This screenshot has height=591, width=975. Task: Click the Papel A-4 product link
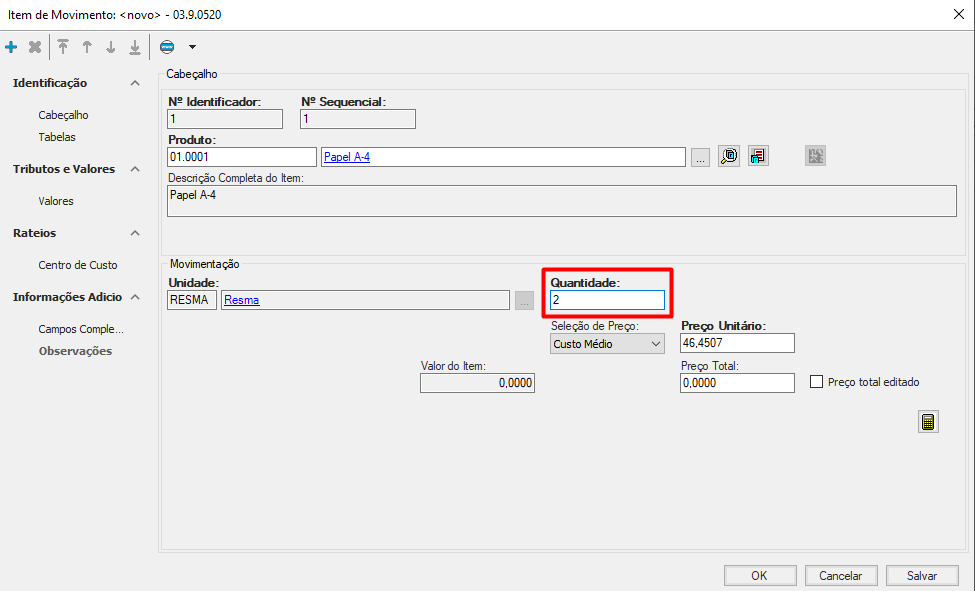click(x=347, y=157)
